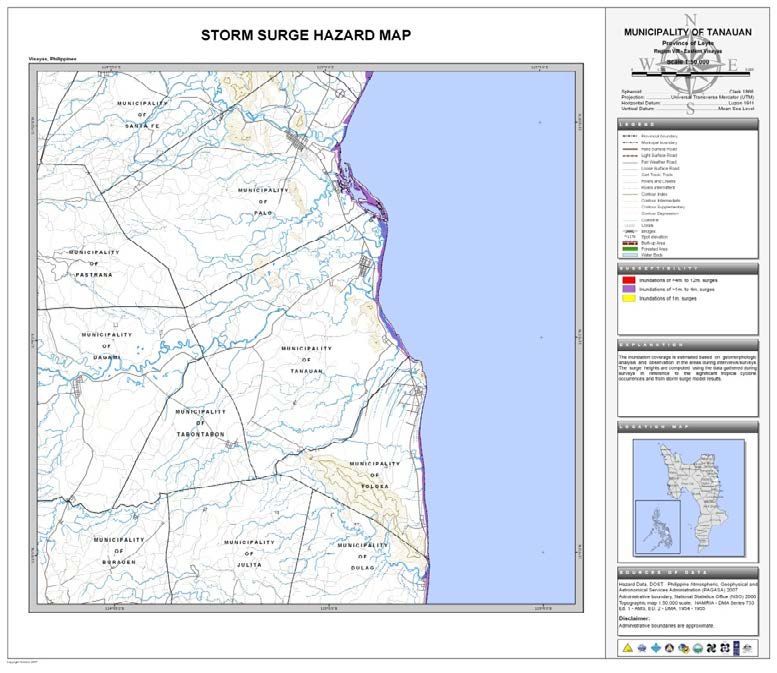Select the Built-up Area legend symbol

coord(629,242)
